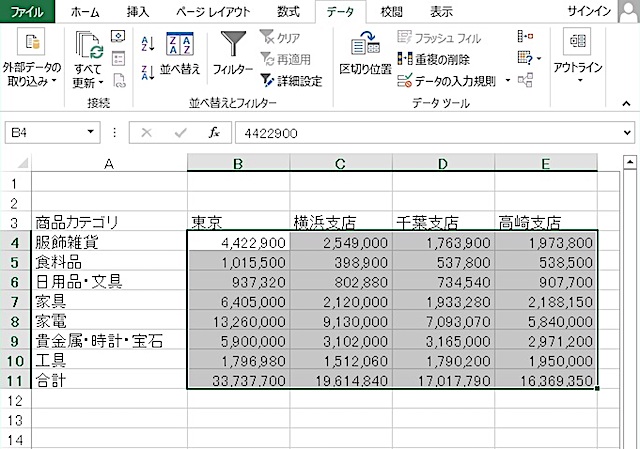Switch to the 数式 tab
The height and width of the screenshot is (449, 640).
pos(288,12)
